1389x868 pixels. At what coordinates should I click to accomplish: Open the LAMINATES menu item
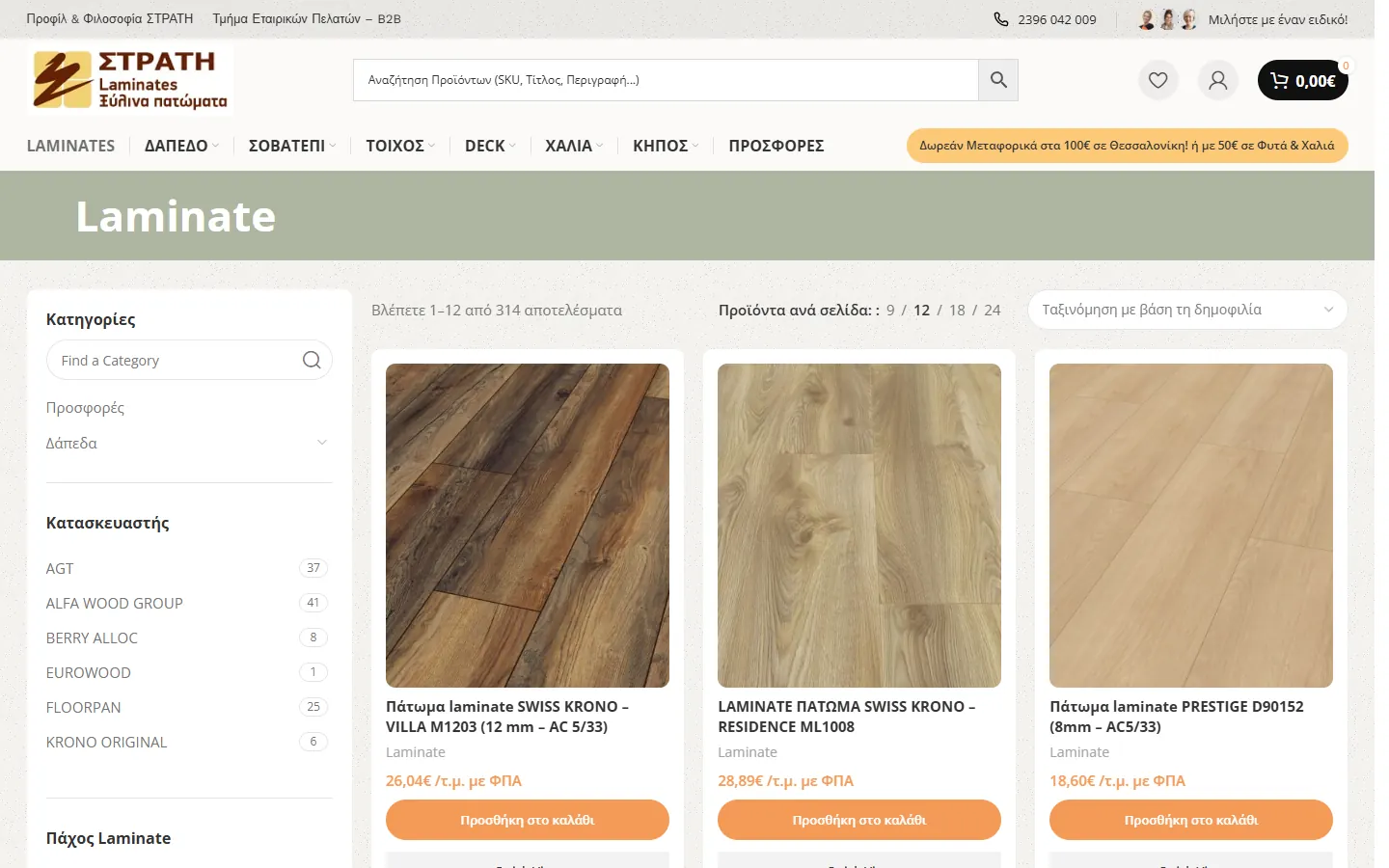[70, 146]
